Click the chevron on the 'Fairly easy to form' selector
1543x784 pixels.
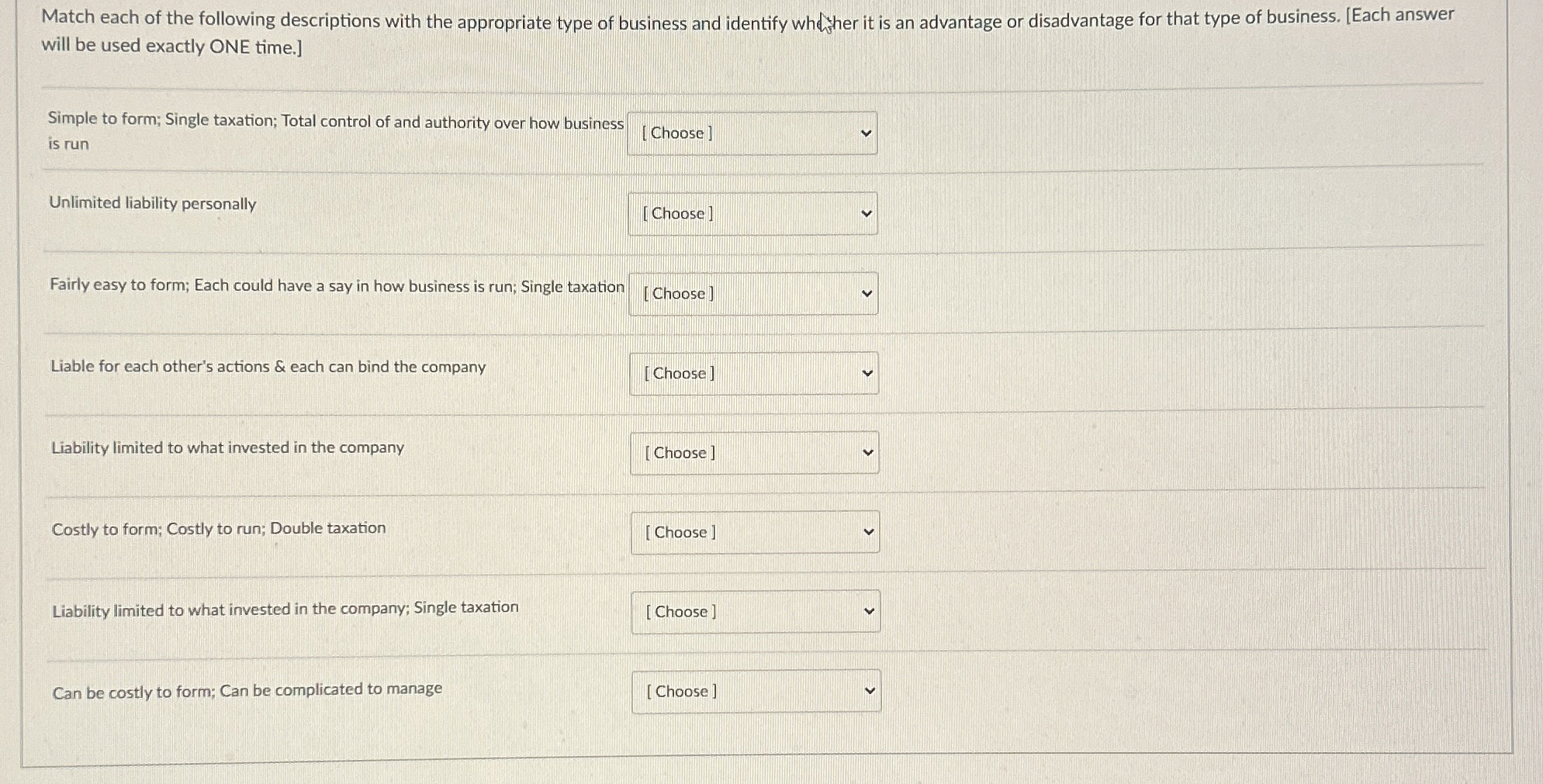pyautogui.click(x=867, y=294)
